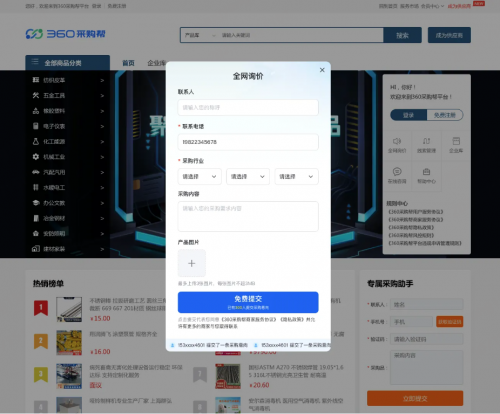Open the 全部商品分类 category menu
This screenshot has width=500, height=414.
point(68,63)
